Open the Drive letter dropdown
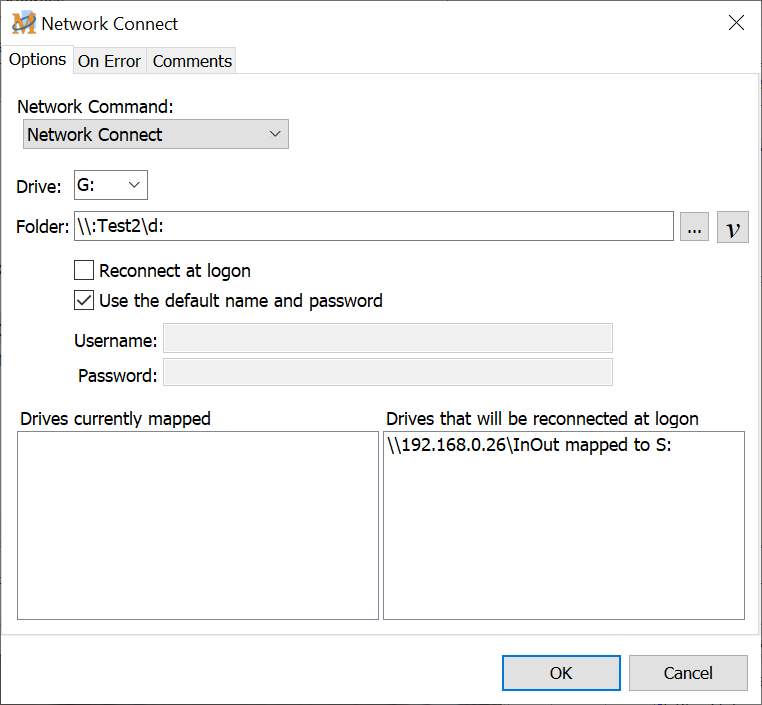Screen dimensions: 762x705 (111, 185)
